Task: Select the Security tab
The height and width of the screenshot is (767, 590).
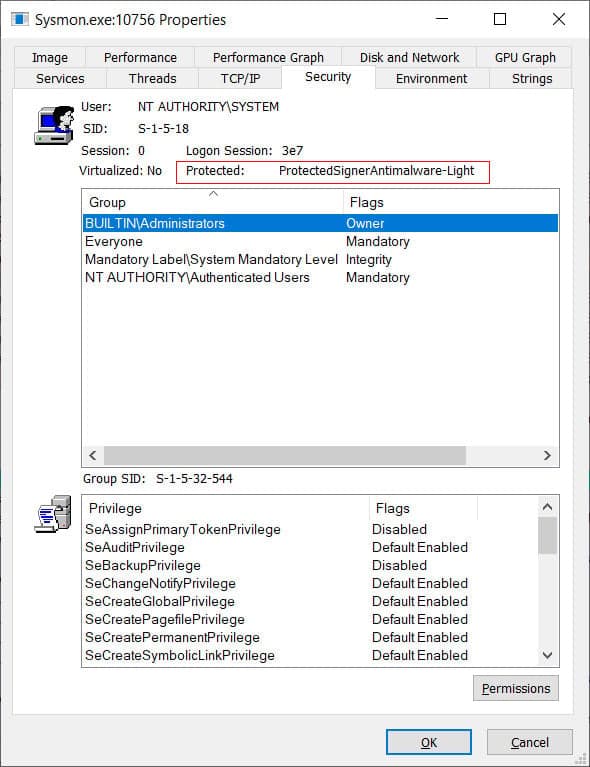Action: click(x=328, y=77)
